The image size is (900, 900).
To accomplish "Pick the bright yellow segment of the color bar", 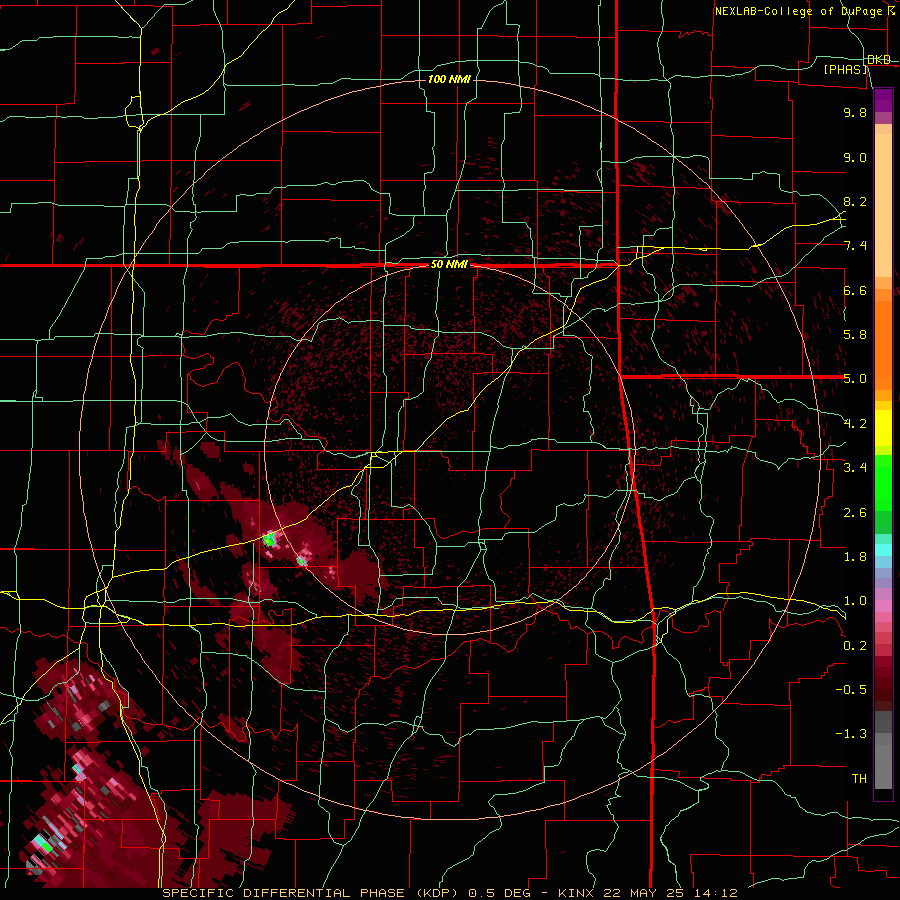I will point(883,428).
